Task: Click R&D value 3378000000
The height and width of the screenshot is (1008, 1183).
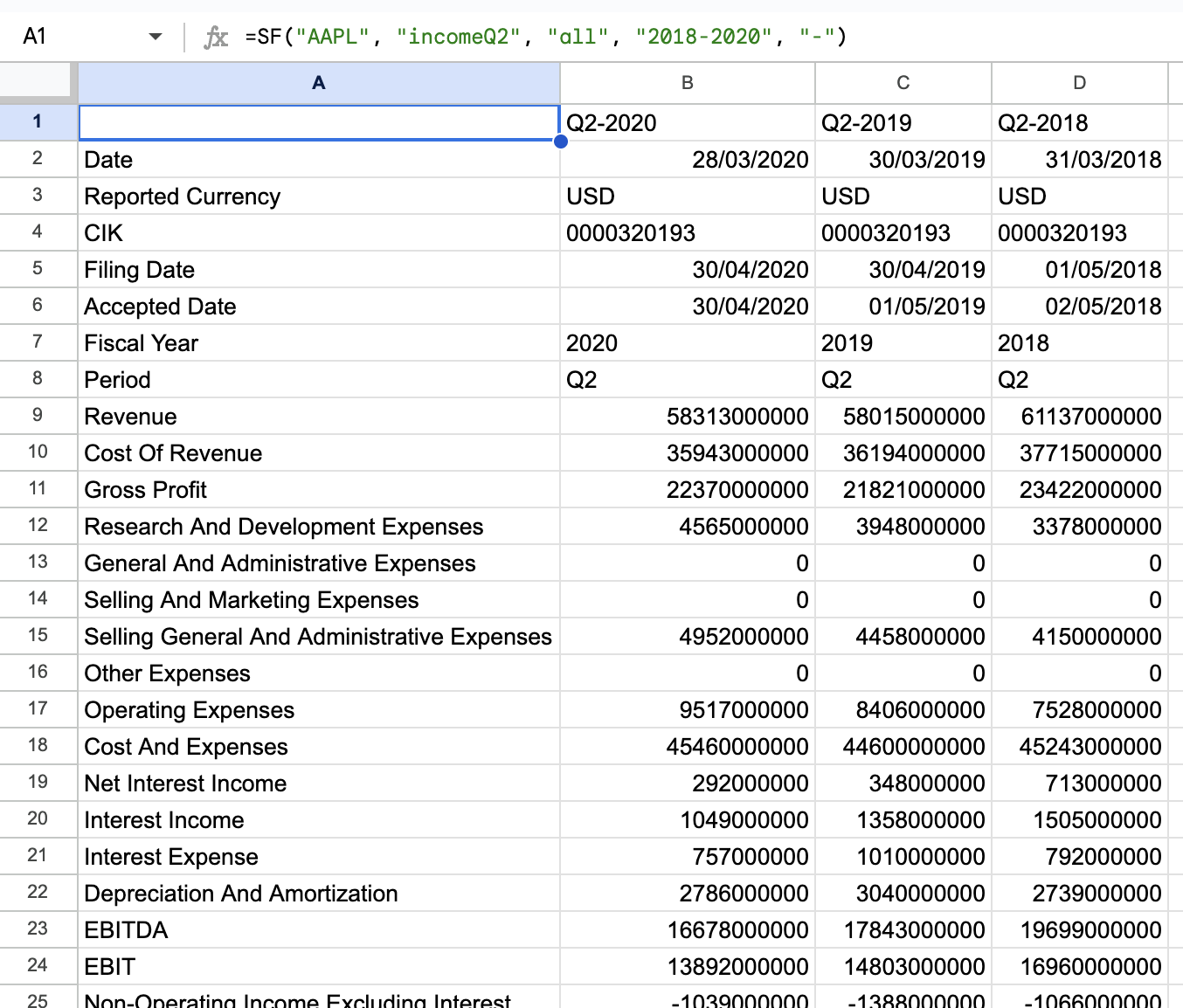Action: tap(1080, 526)
